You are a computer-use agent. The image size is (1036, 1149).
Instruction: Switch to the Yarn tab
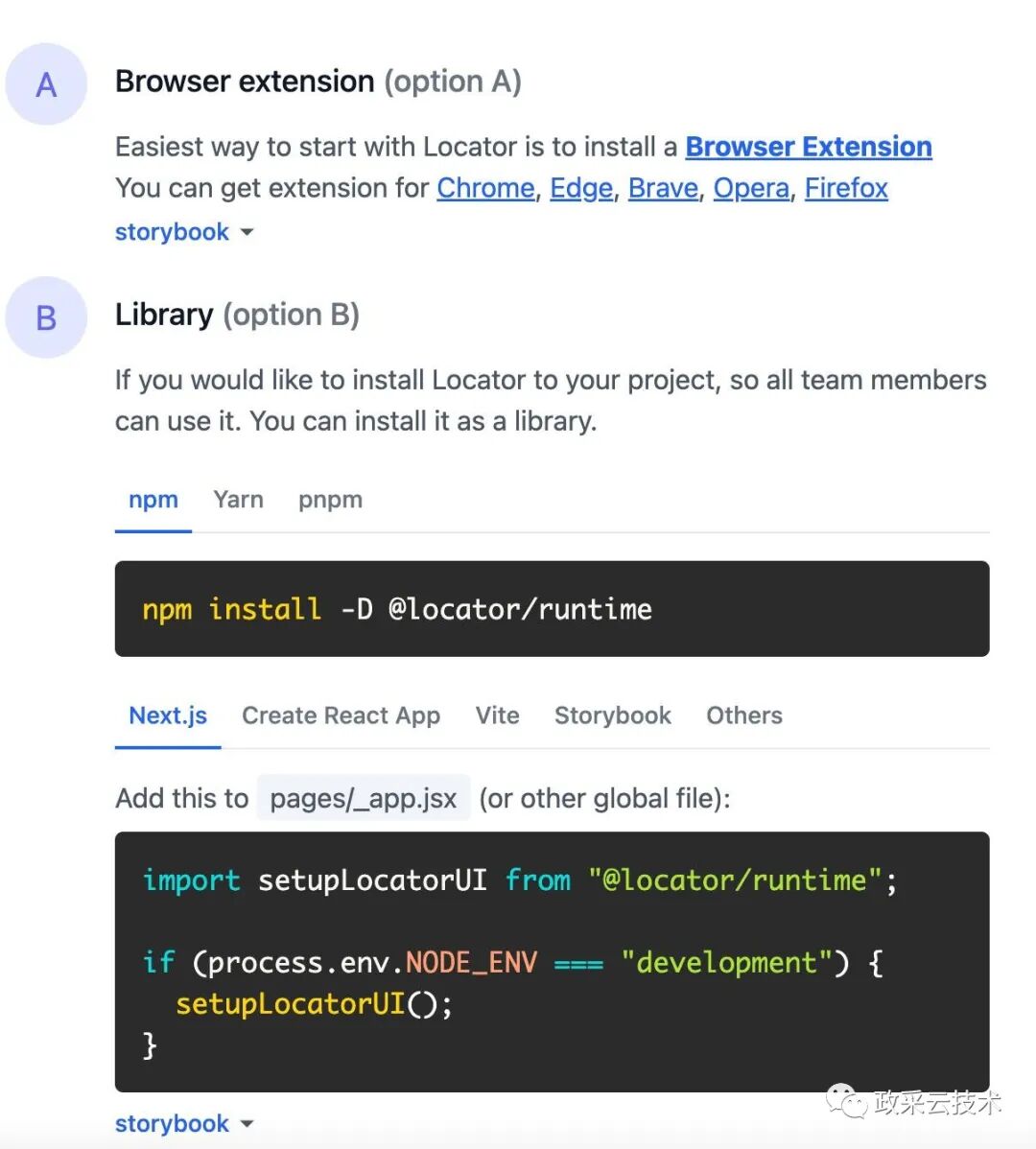(x=238, y=501)
